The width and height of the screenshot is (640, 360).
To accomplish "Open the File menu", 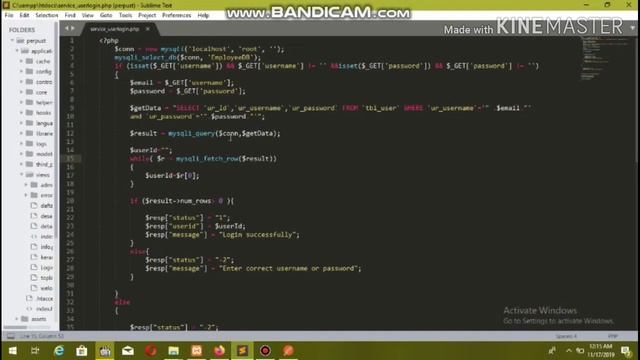I will [x=9, y=15].
